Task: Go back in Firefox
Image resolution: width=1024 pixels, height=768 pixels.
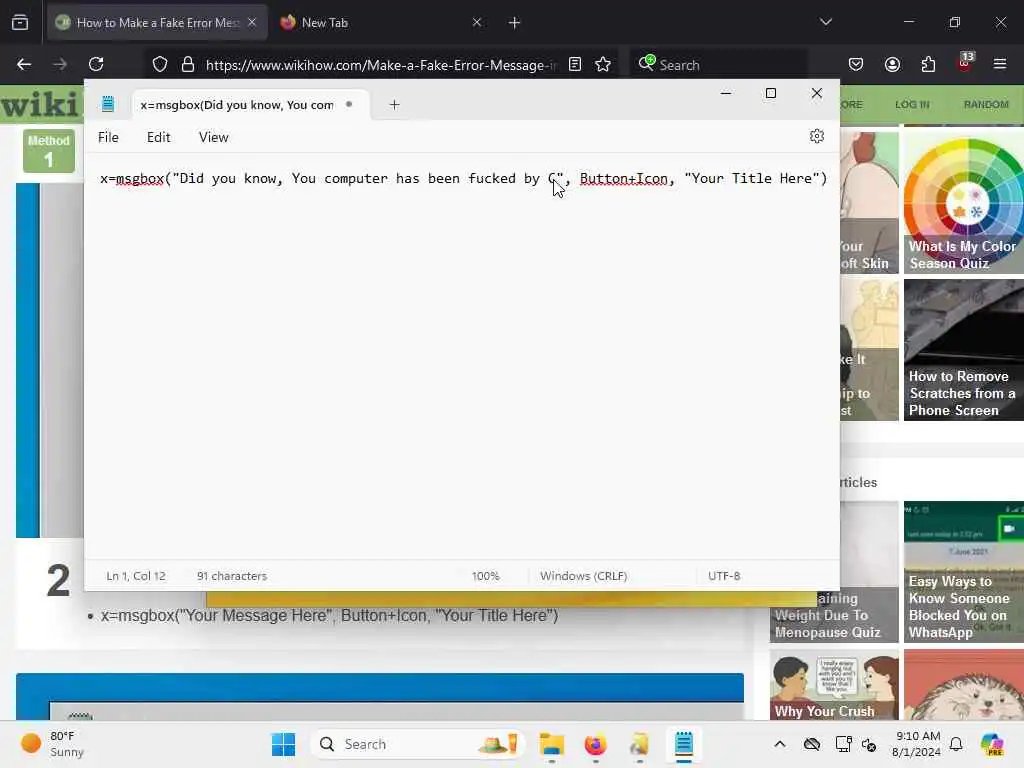Action: coord(24,64)
